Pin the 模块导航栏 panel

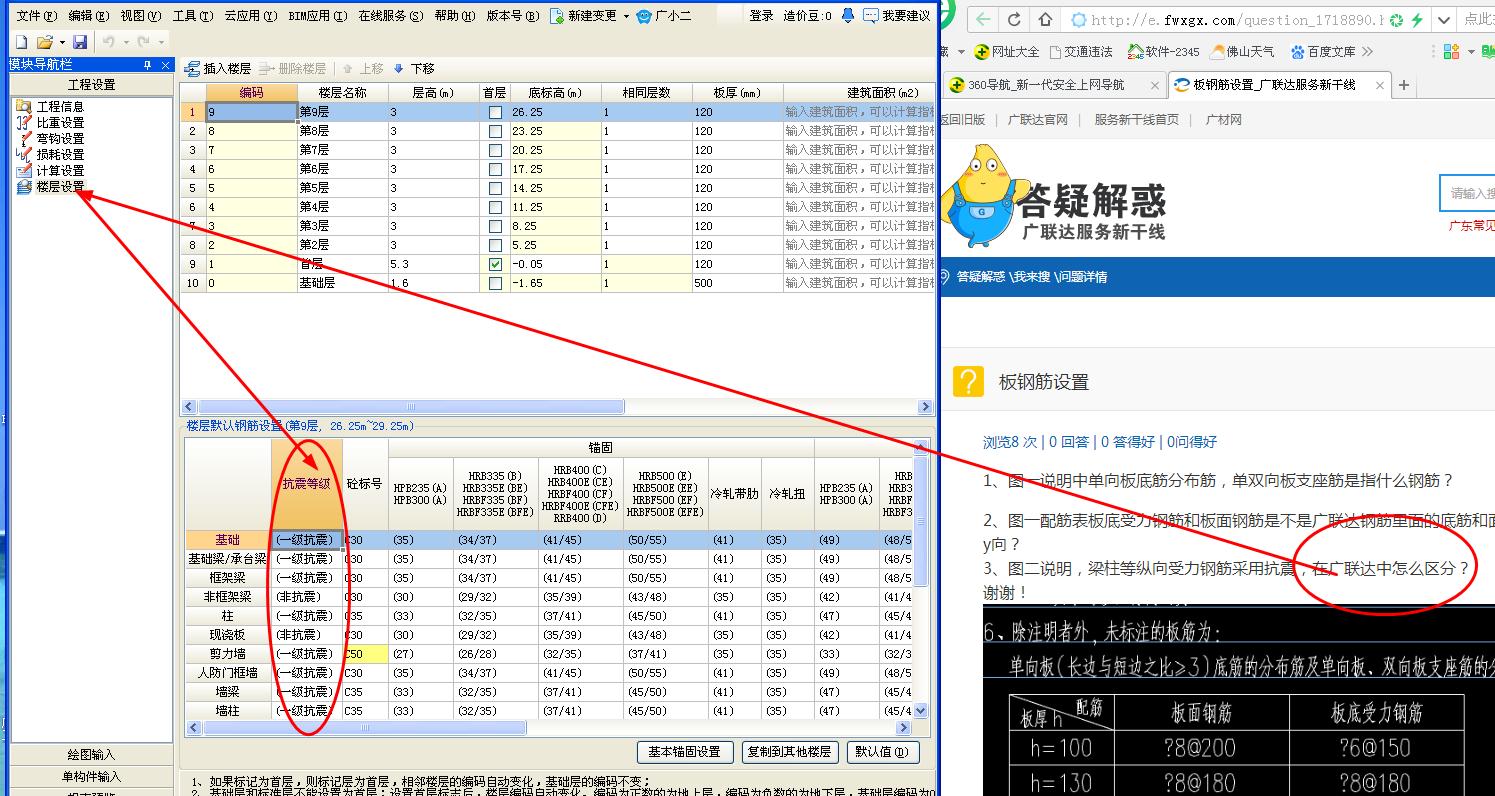tap(147, 64)
